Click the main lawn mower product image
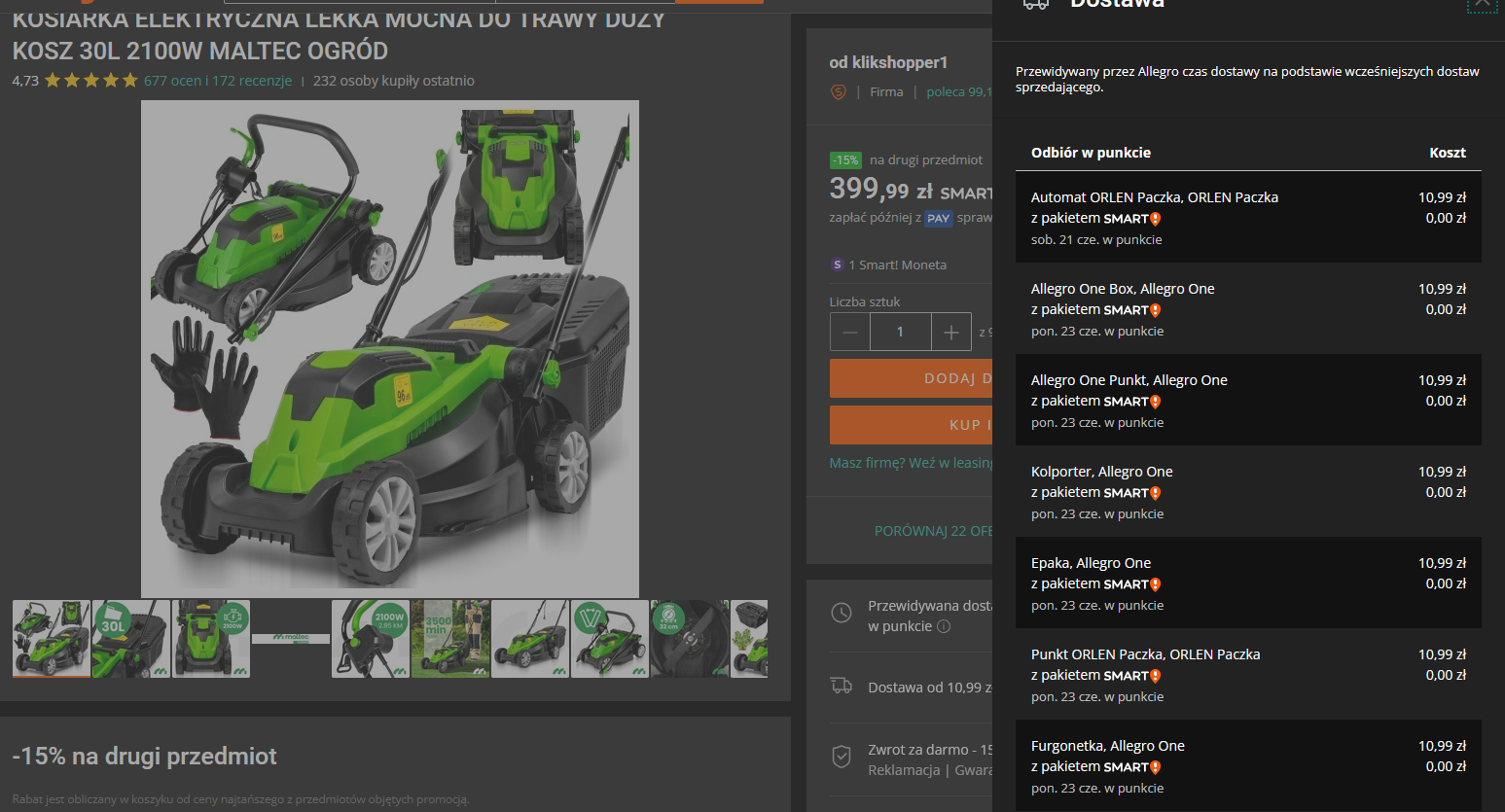Screen dimensions: 1505x812 390,349
